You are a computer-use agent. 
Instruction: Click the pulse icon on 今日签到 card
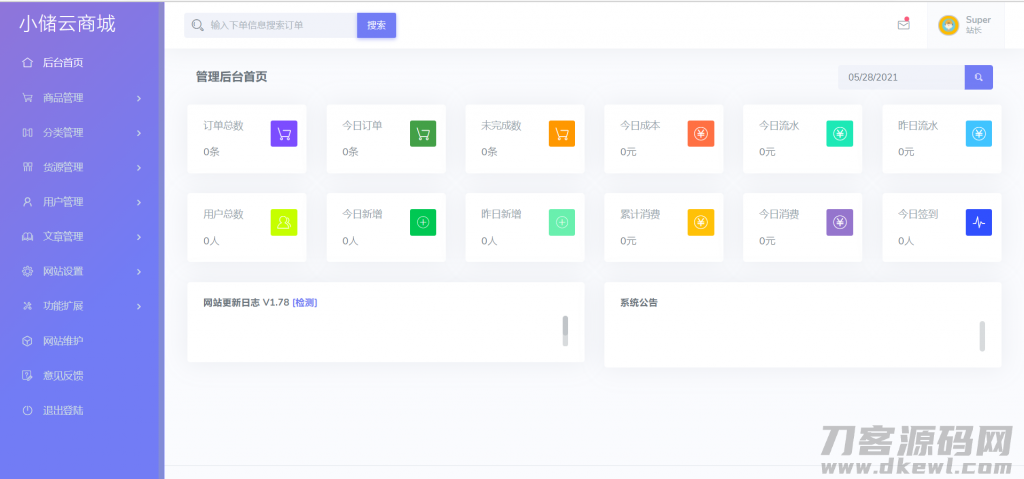click(x=979, y=222)
